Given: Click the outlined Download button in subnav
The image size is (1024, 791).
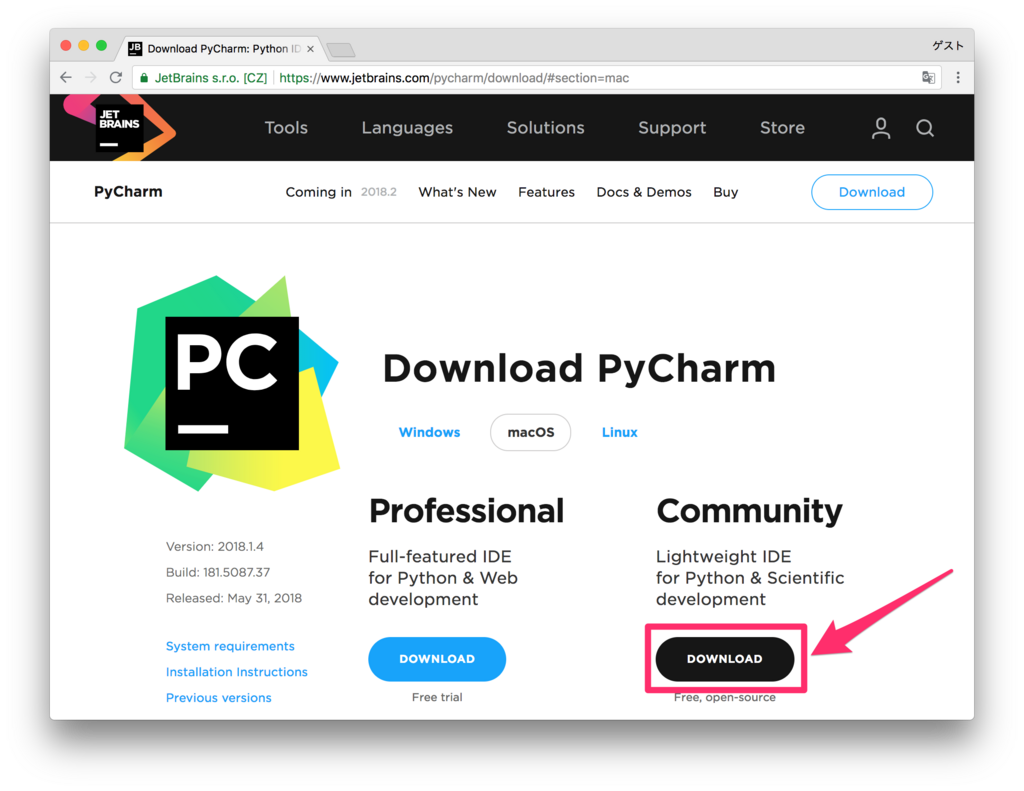Looking at the screenshot, I should tap(872, 192).
